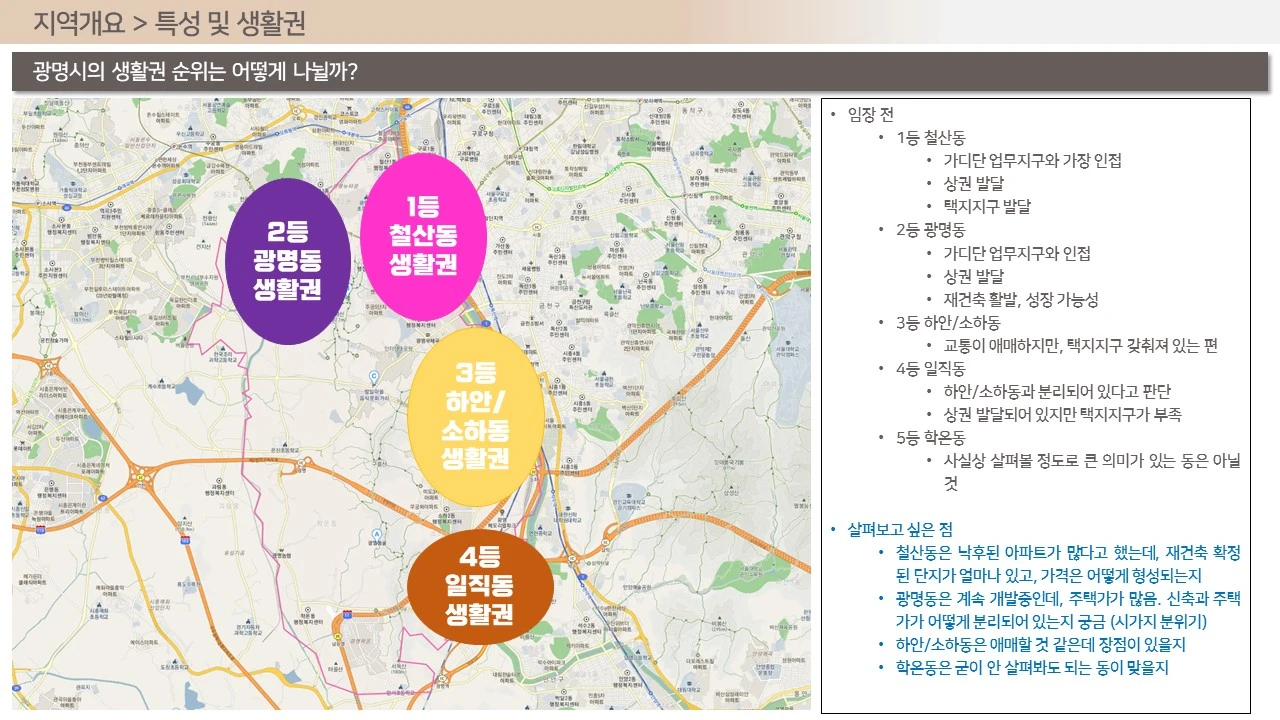
Task: Select the 재건축 활발, 성장 가능성 line
Action: 1021,299
